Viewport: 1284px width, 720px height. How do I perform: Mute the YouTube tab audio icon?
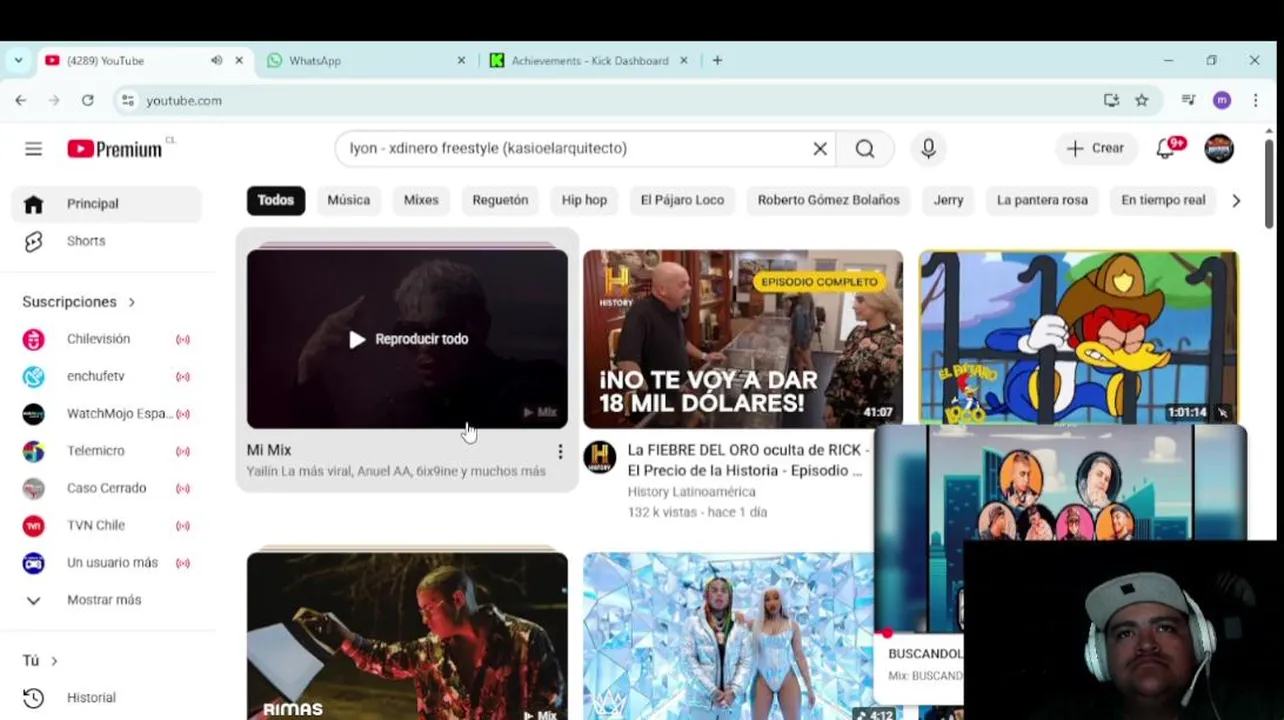coord(216,60)
